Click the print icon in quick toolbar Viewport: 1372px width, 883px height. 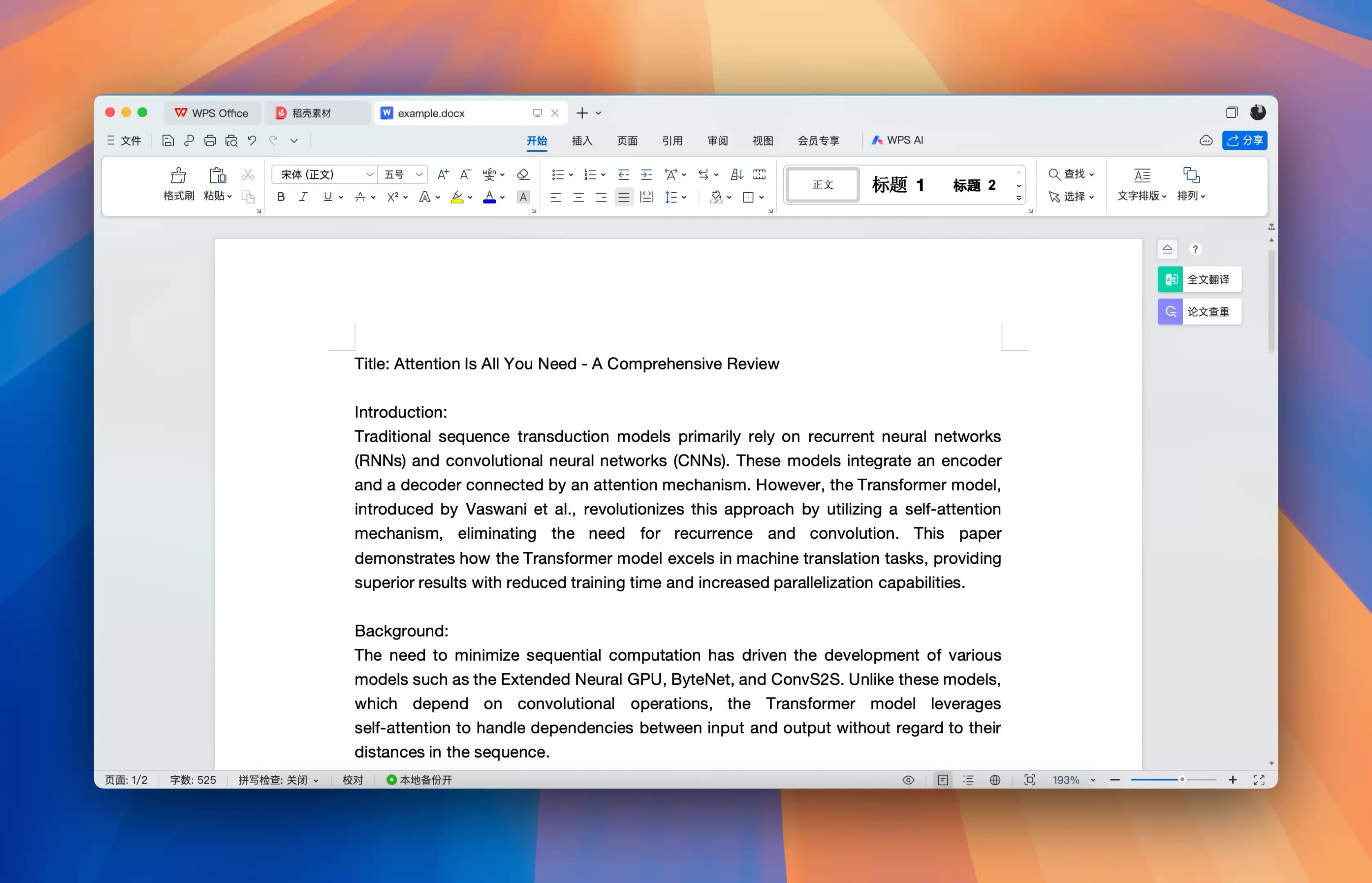[x=210, y=141]
